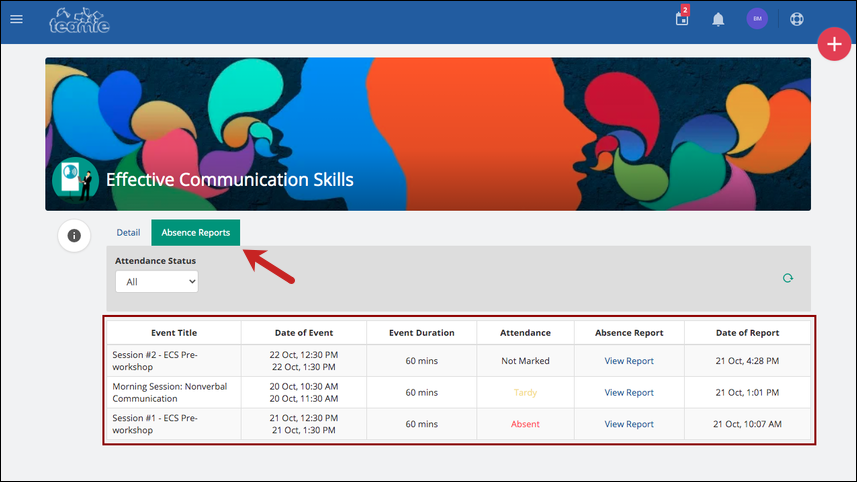857x482 pixels.
Task: Click 60 mins duration in the Tardy row
Action: [421, 392]
